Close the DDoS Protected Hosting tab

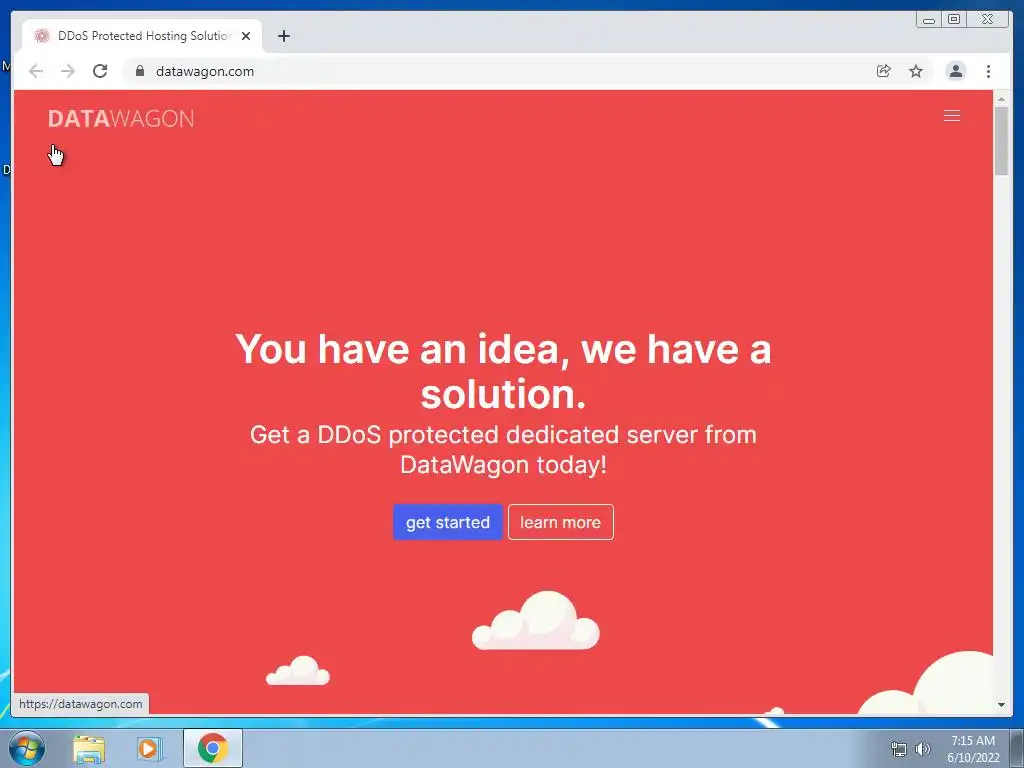(x=246, y=36)
